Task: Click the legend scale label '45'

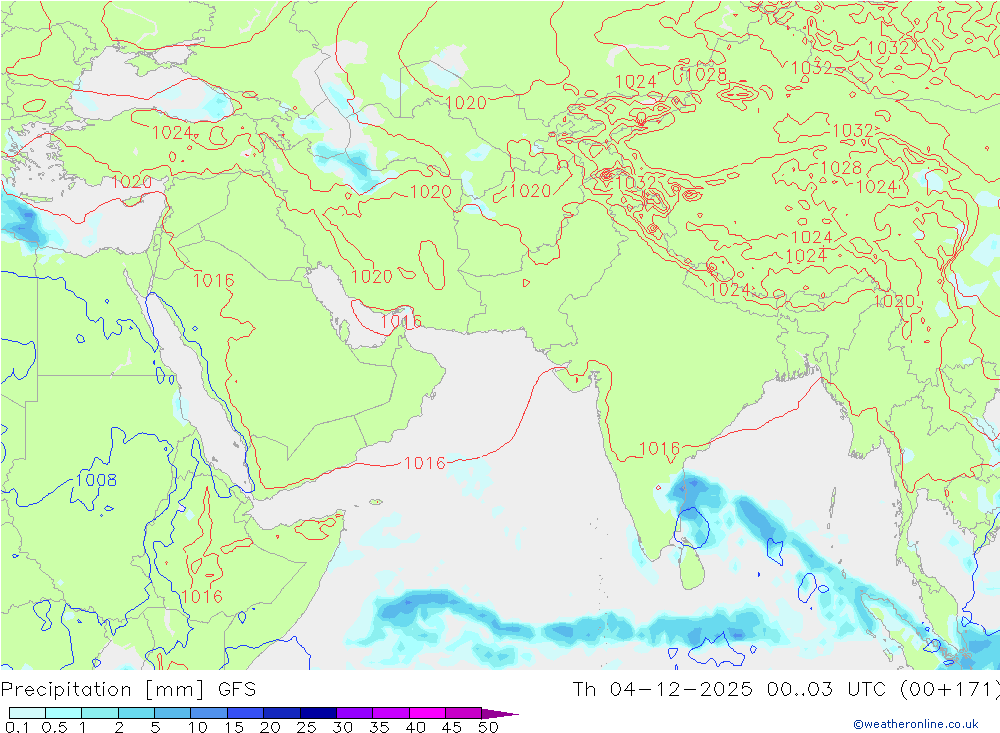Action: pyautogui.click(x=452, y=727)
